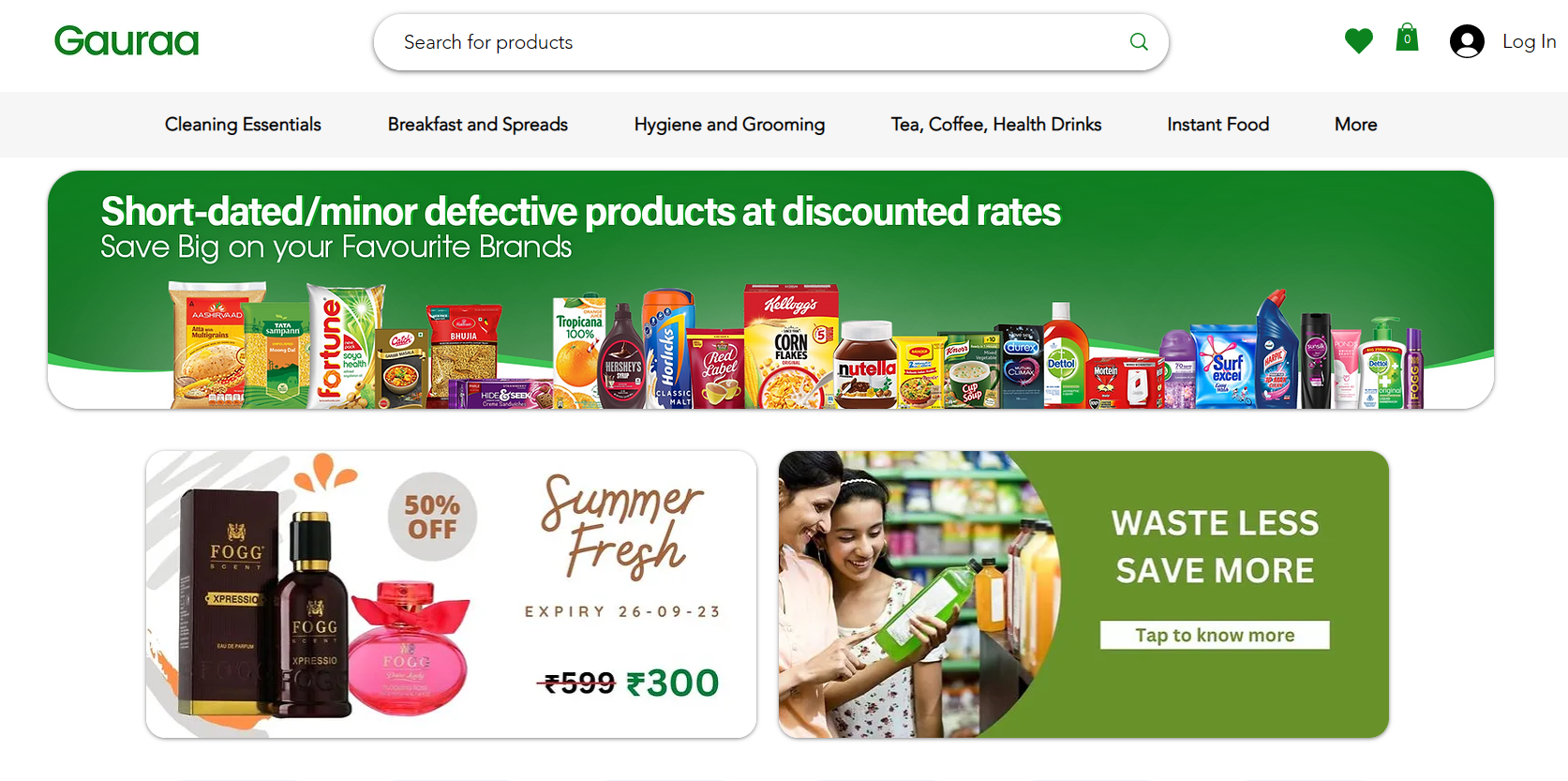Open the Summer Fresh Fogg perfume offer
The image size is (1568, 781).
(x=451, y=594)
